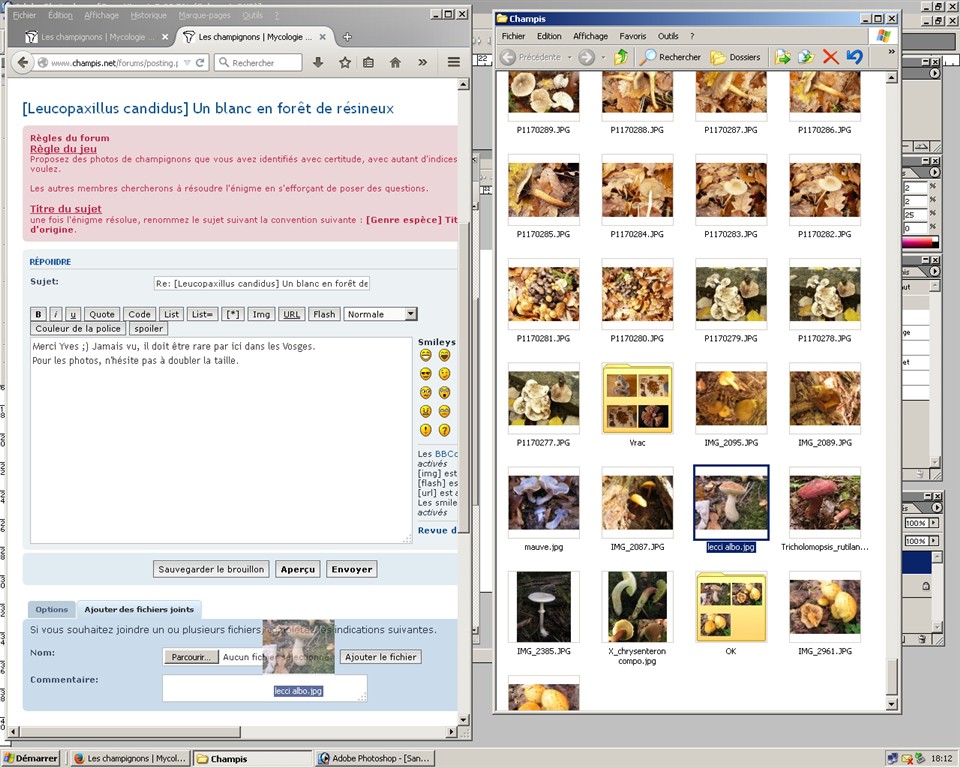Expand the URL bar history dropdown
The width and height of the screenshot is (960, 768).
coord(185,62)
